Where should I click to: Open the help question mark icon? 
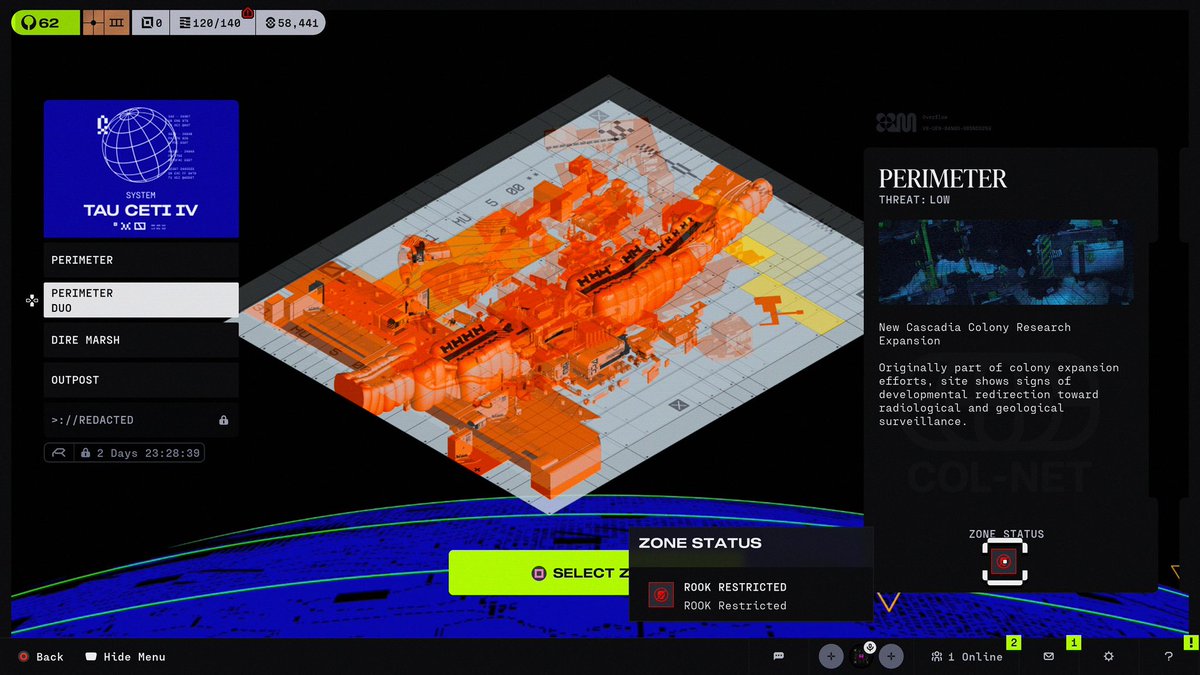(1168, 656)
